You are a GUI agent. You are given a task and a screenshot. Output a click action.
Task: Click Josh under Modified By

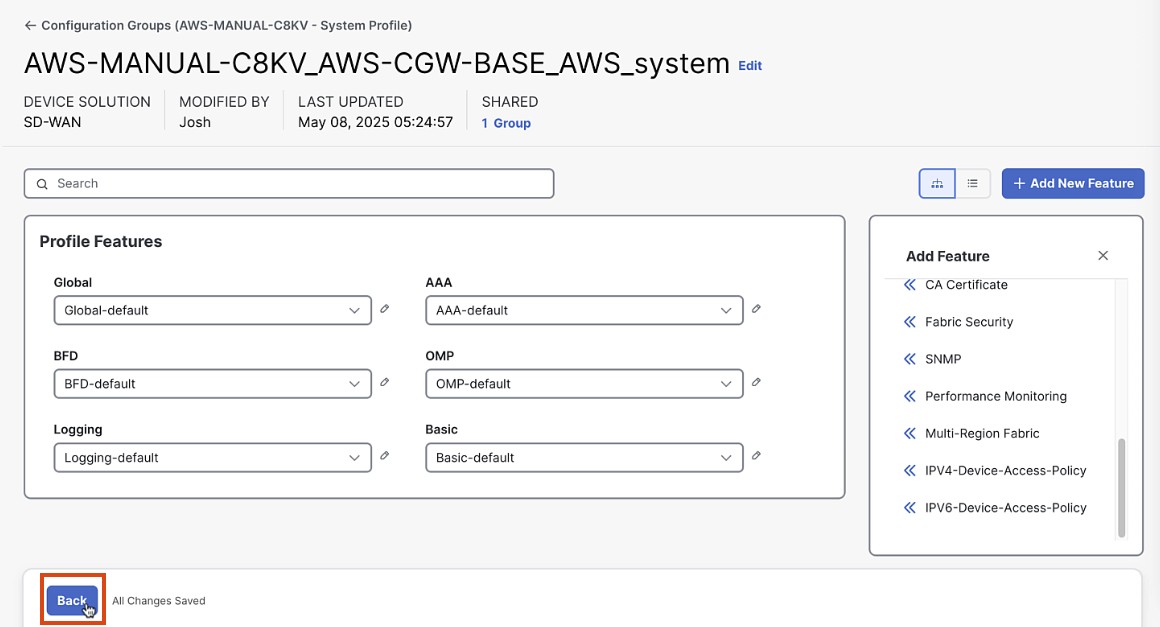click(x=195, y=122)
